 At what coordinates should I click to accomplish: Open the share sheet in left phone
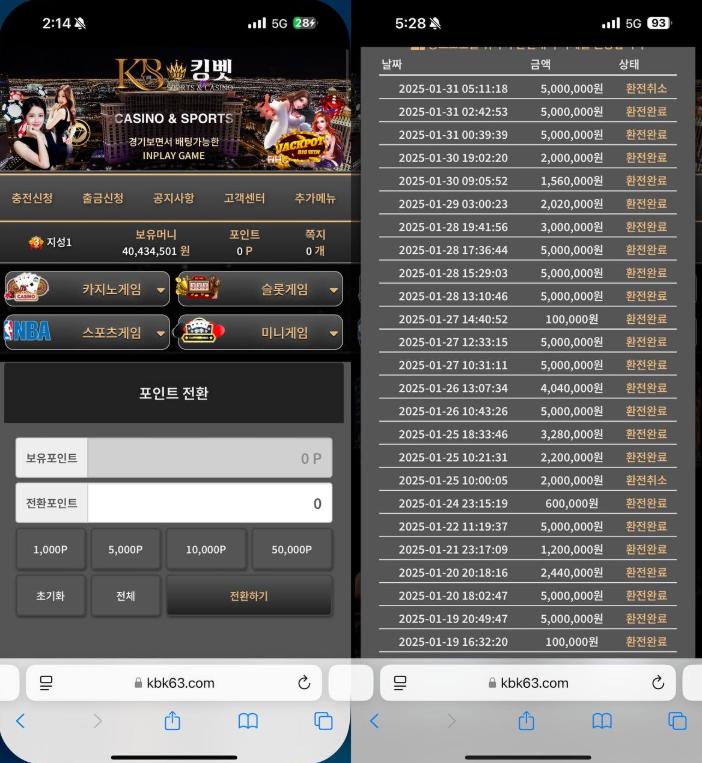pos(172,720)
